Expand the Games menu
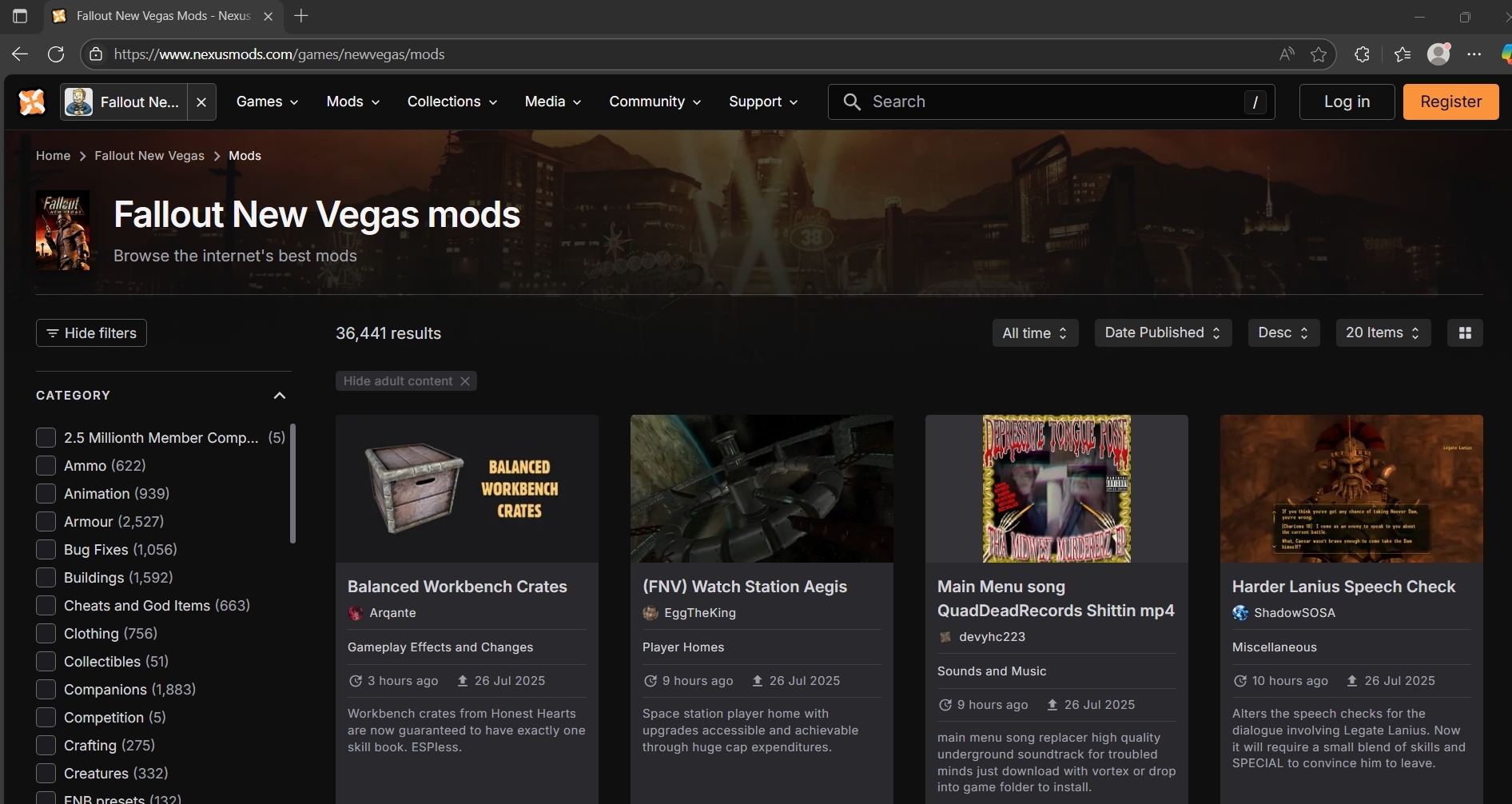Image resolution: width=1512 pixels, height=804 pixels. point(267,102)
